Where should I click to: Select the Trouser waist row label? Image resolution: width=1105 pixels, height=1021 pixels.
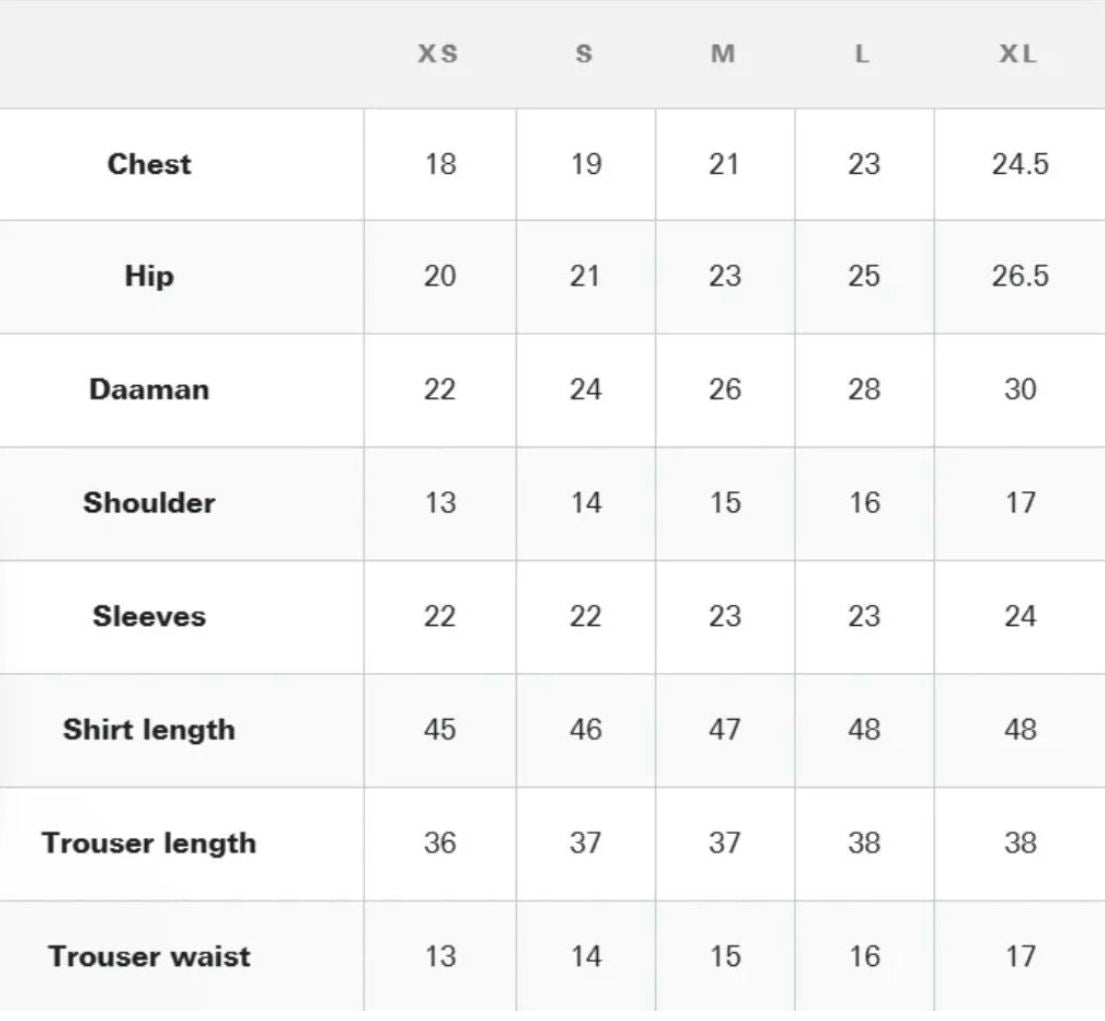(x=149, y=956)
